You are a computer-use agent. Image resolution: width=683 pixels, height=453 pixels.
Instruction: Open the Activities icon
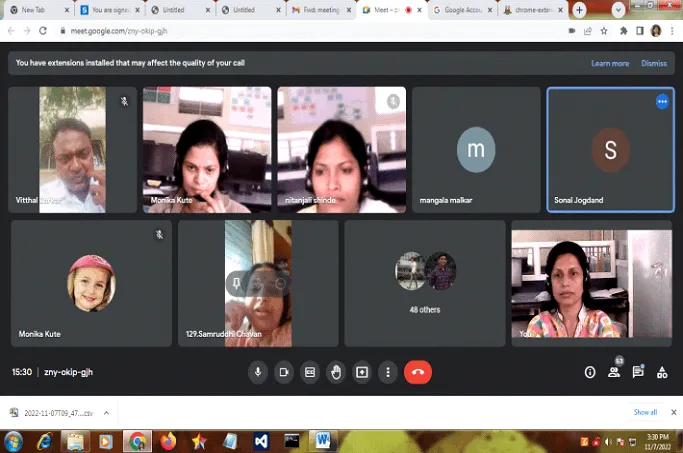point(662,372)
